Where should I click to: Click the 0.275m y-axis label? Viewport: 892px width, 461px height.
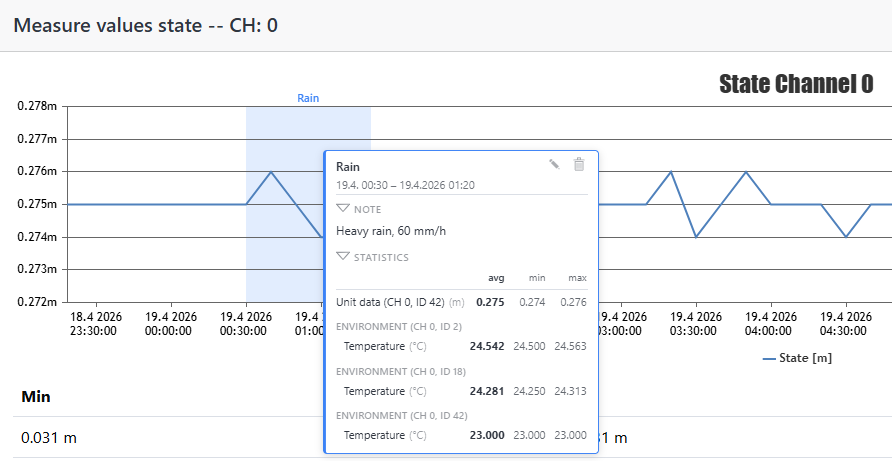37,204
